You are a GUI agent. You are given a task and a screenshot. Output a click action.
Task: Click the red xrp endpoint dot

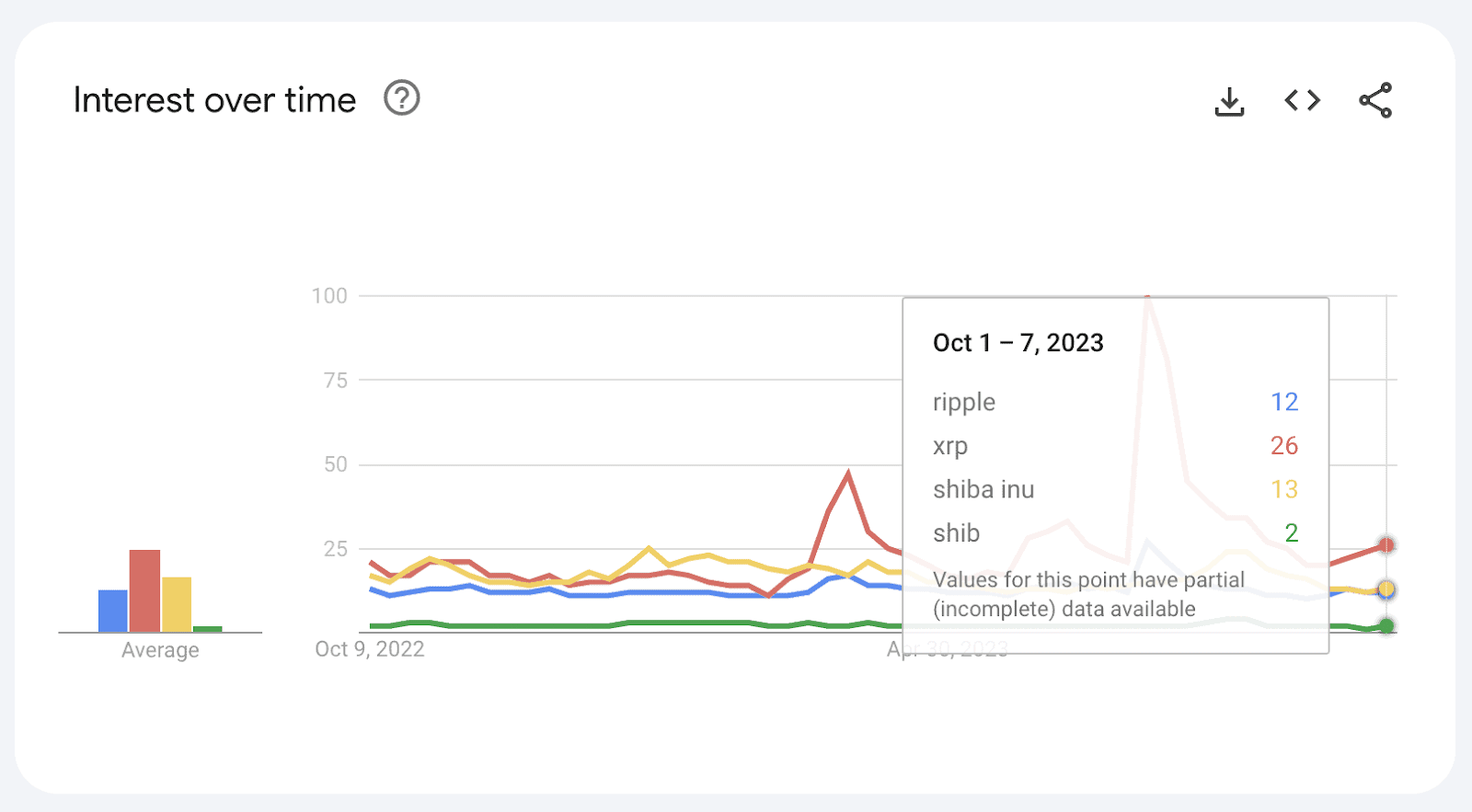click(1386, 545)
